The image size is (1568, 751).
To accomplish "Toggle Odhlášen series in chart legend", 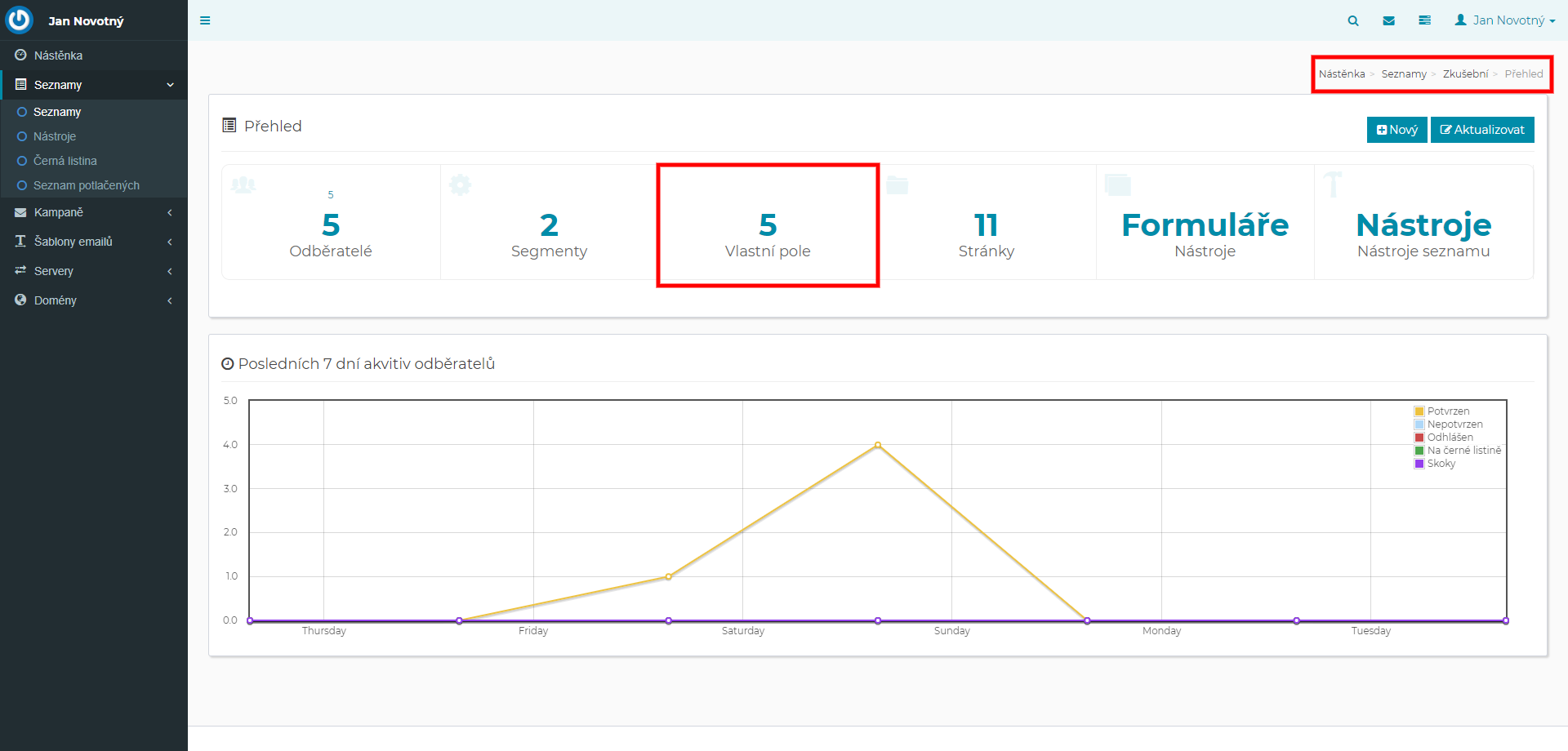I will point(1450,438).
